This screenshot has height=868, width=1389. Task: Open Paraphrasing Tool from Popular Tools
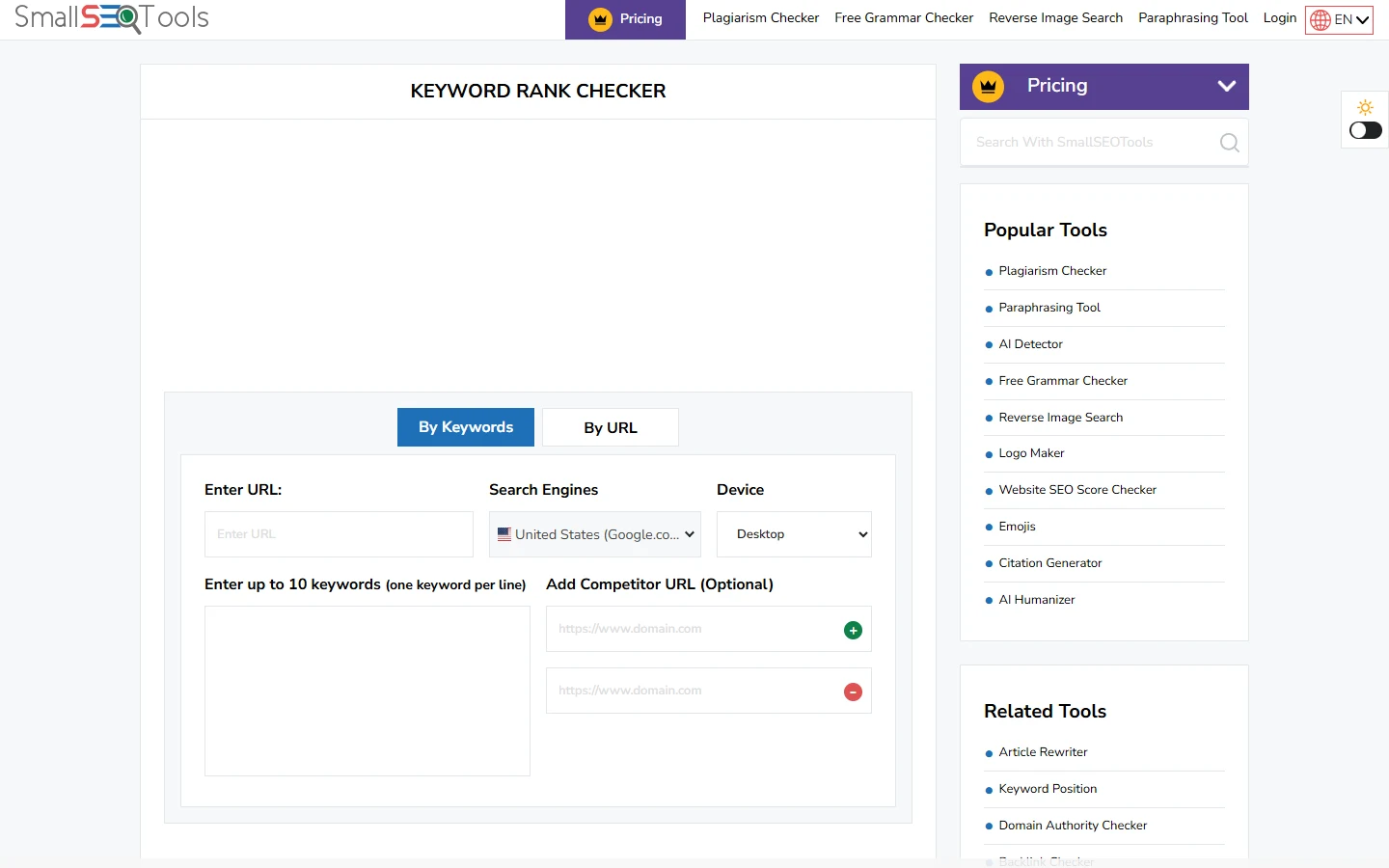[1049, 308]
